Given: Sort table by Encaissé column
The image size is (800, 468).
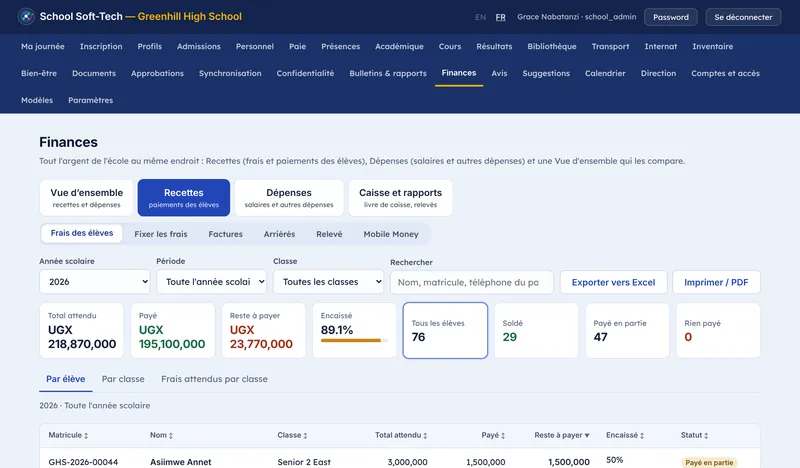Looking at the screenshot, I should (625, 435).
